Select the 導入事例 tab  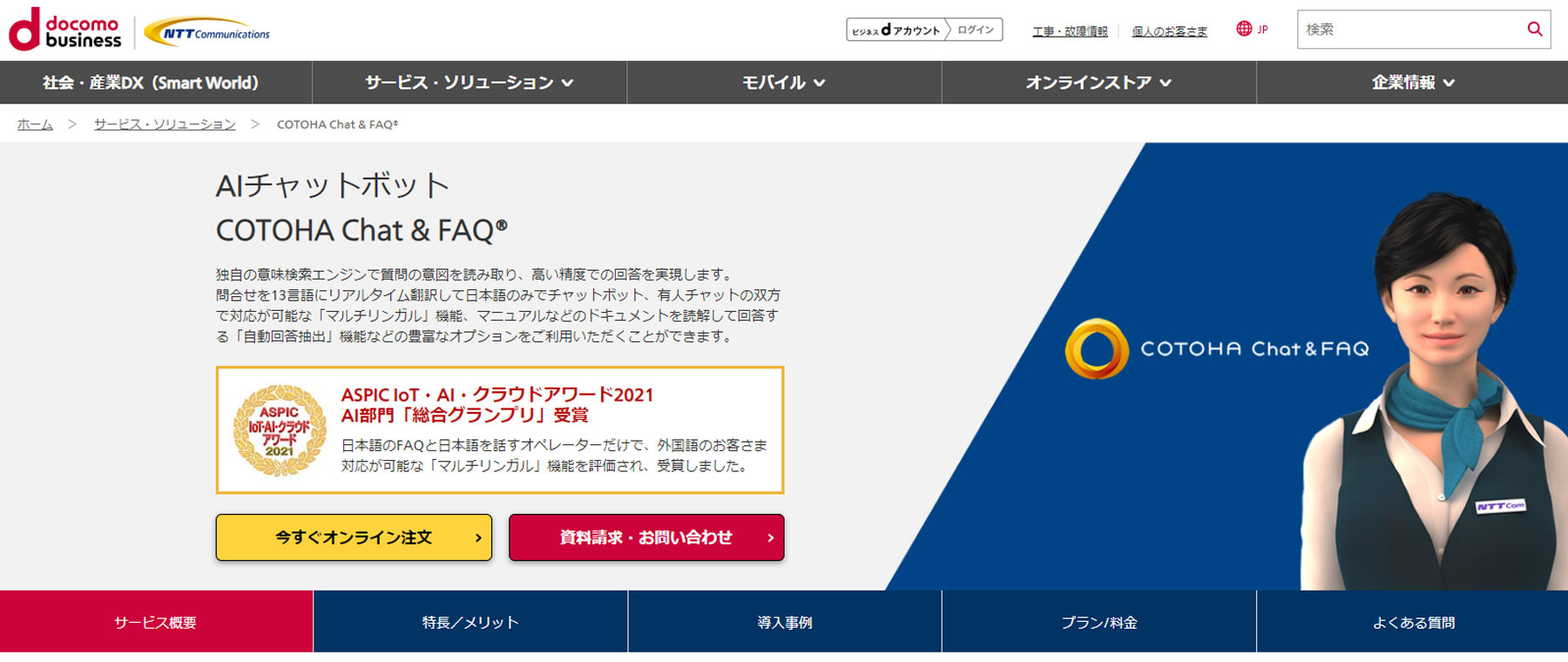tap(785, 622)
